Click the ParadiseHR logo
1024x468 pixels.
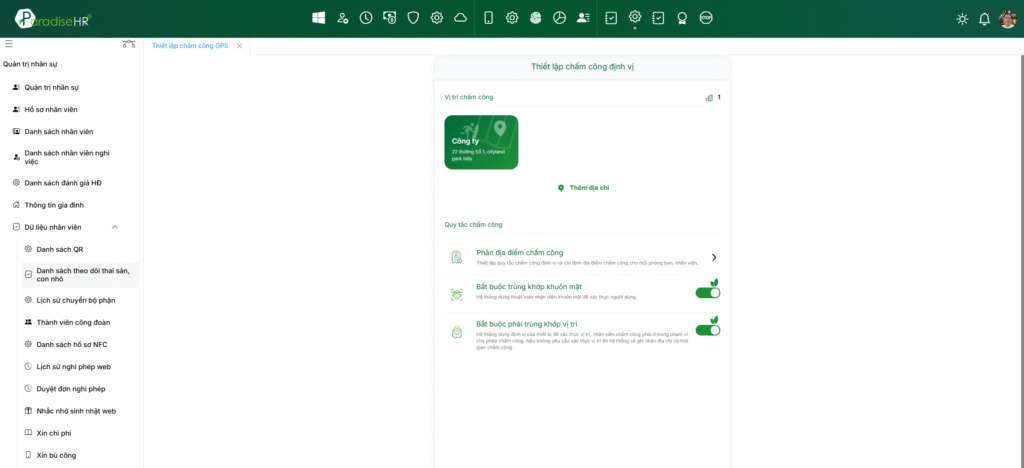pyautogui.click(x=52, y=19)
